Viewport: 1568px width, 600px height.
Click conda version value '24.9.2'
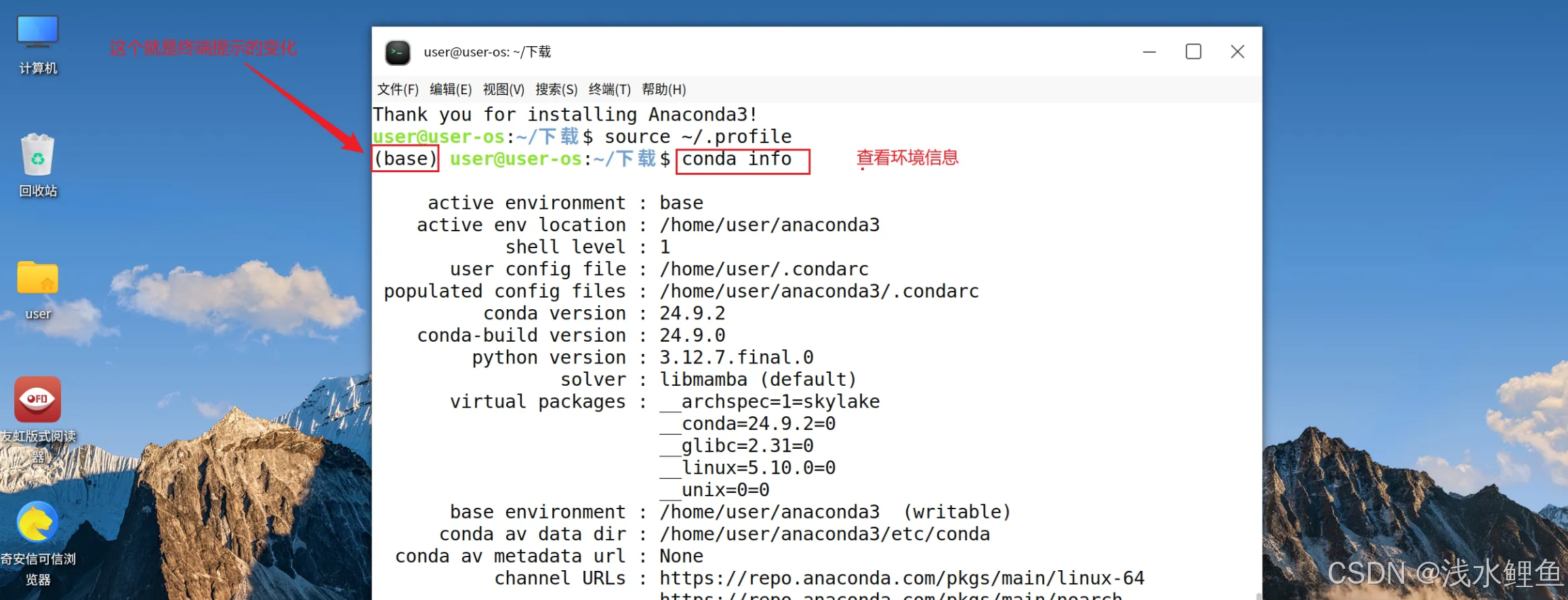[693, 313]
